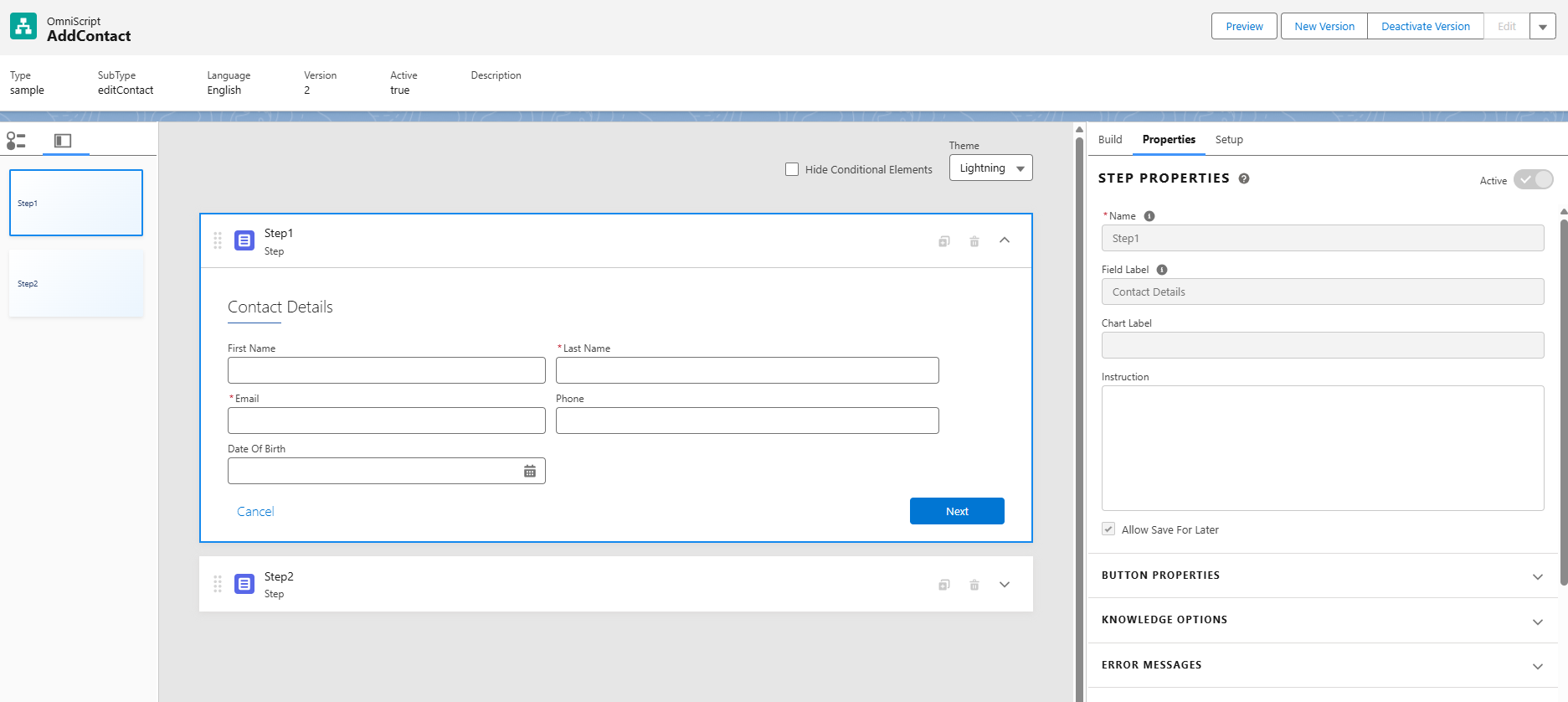Click the Deactivate Version button
This screenshot has width=1568, height=702.
click(x=1425, y=27)
